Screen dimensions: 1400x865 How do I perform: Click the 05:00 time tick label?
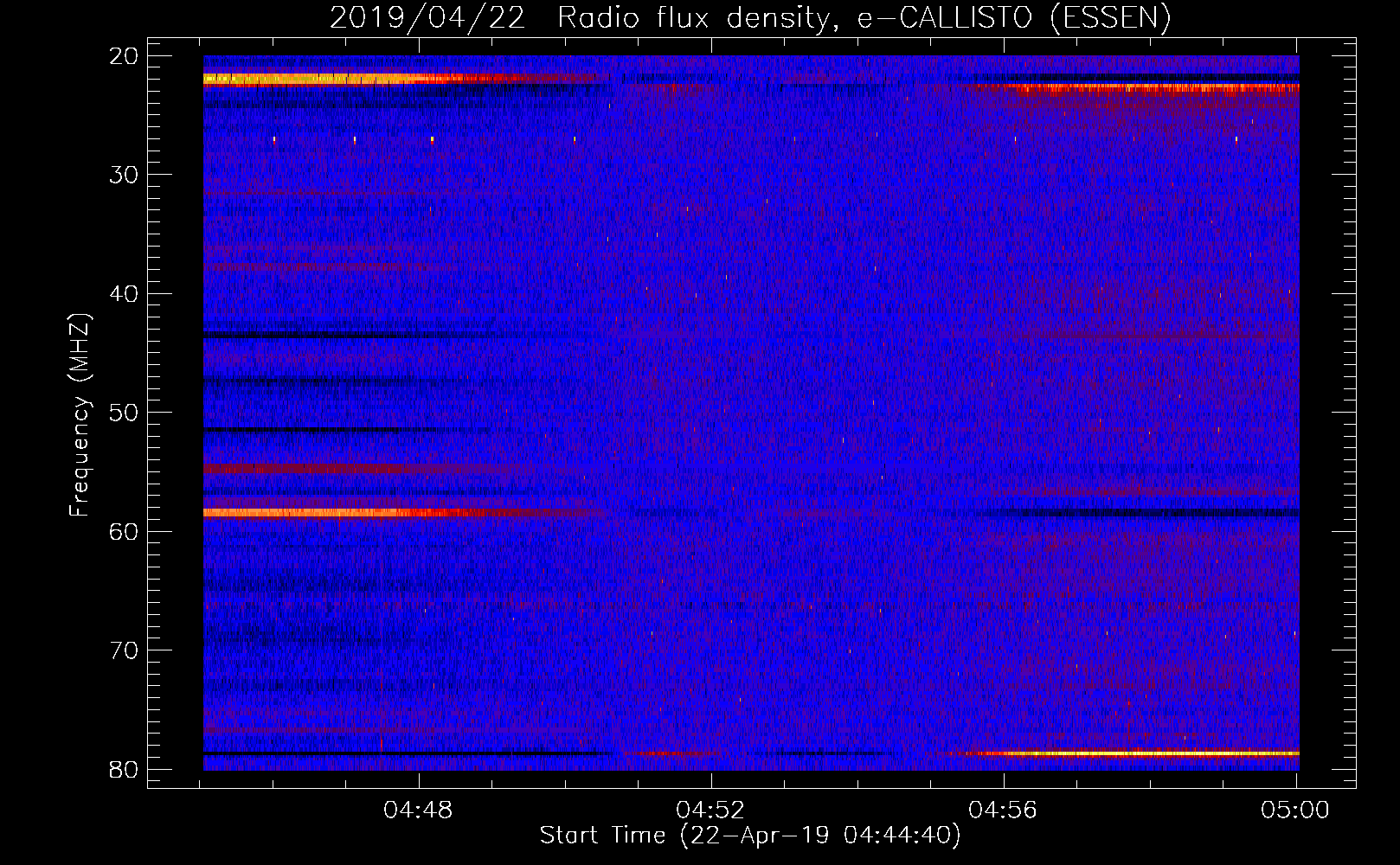pos(1295,811)
